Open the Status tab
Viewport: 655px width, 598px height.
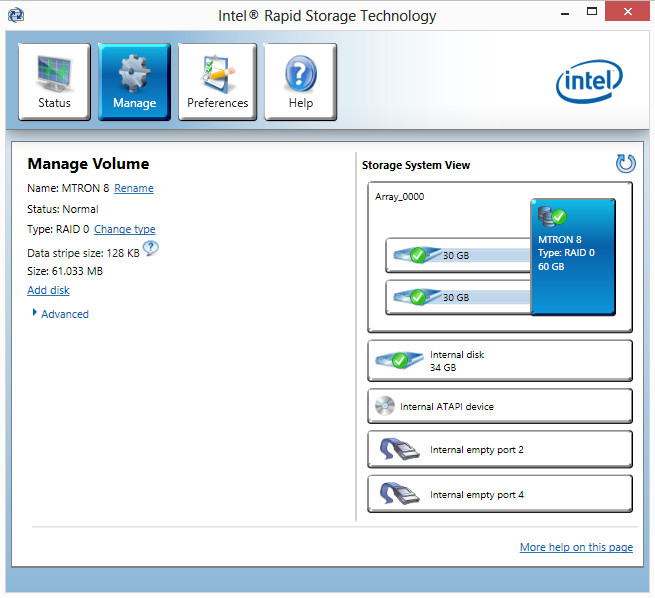tap(54, 82)
